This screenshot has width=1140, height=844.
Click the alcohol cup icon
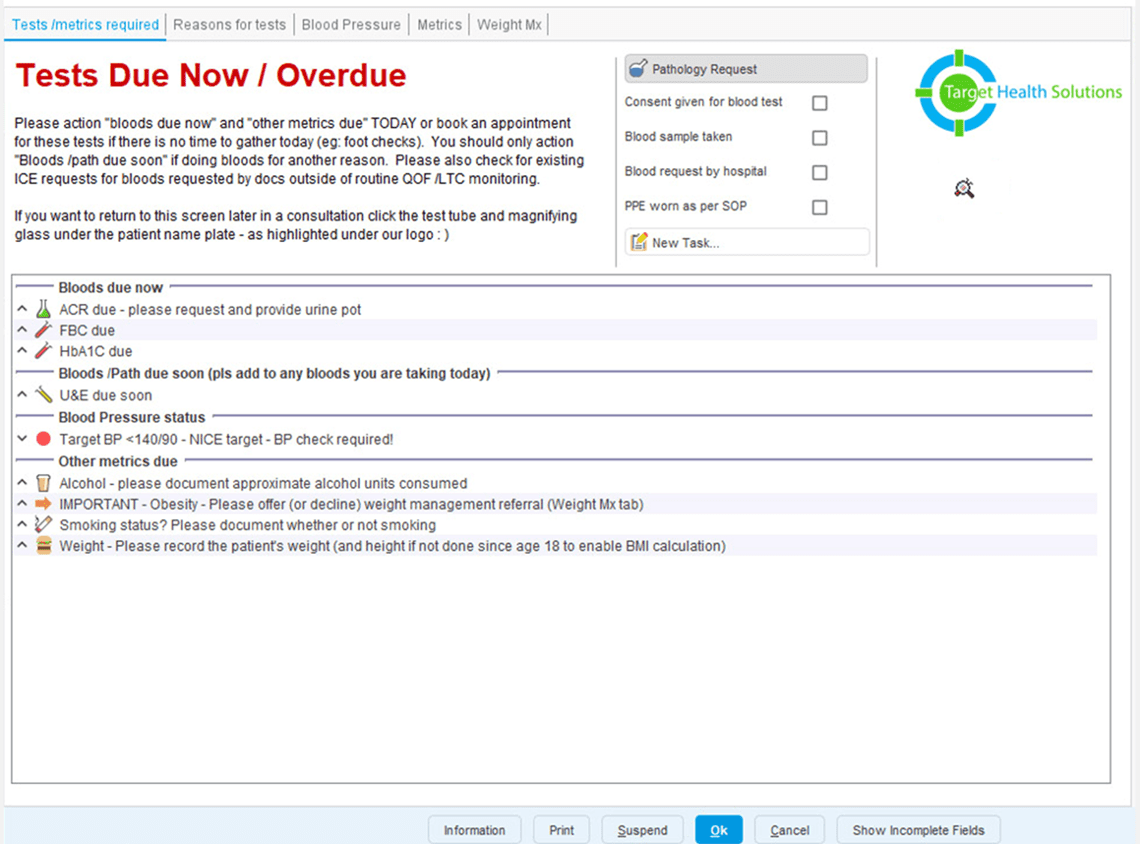pyautogui.click(x=41, y=481)
